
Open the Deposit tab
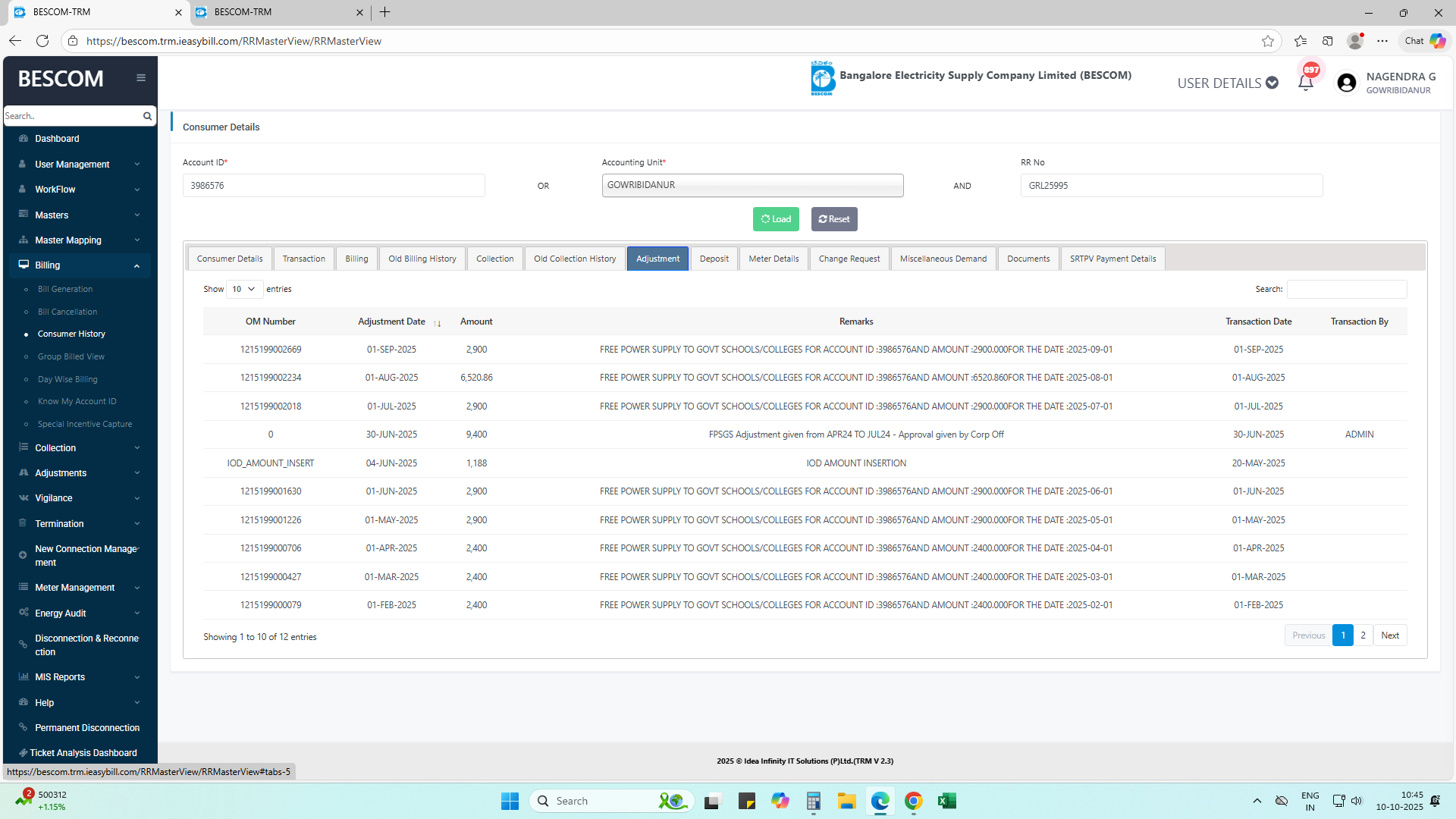(x=714, y=259)
